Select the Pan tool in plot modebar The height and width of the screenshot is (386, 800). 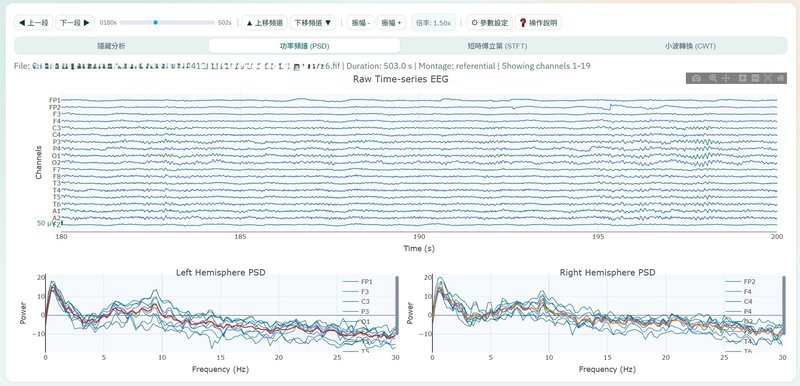726,78
